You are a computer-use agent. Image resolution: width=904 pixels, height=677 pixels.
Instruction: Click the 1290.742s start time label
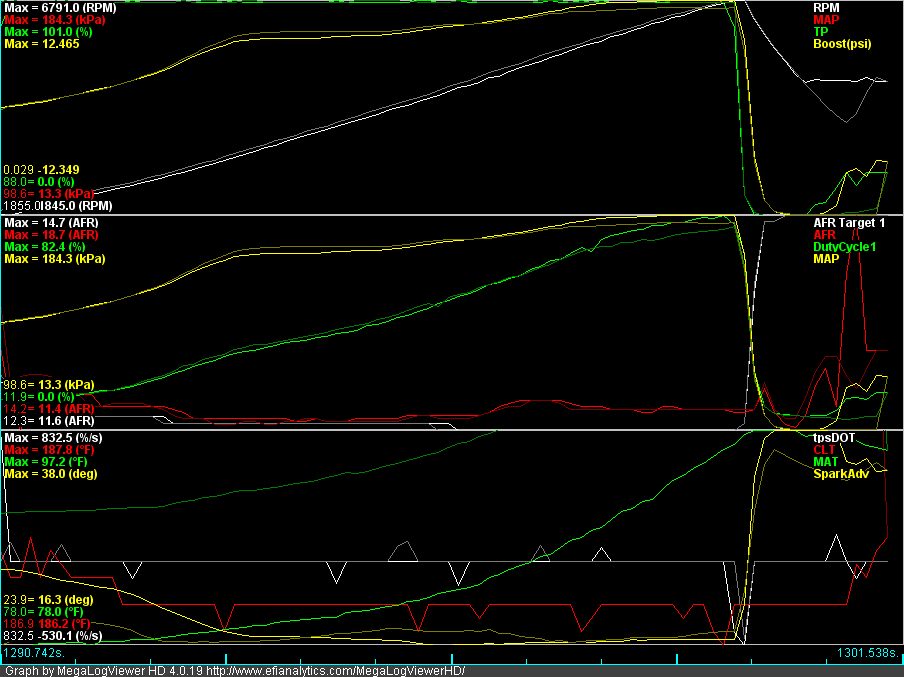[x=33, y=653]
